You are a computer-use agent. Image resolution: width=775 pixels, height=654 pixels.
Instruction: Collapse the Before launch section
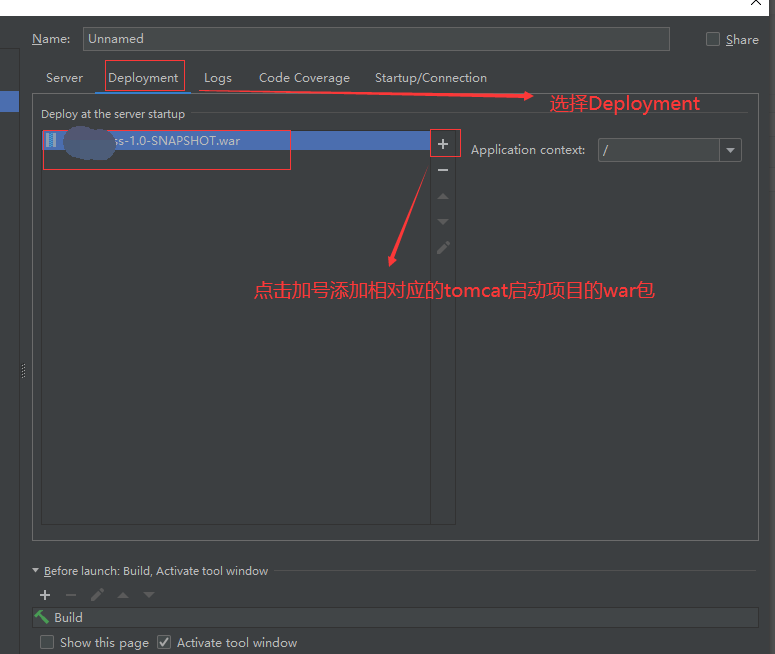click(x=36, y=570)
